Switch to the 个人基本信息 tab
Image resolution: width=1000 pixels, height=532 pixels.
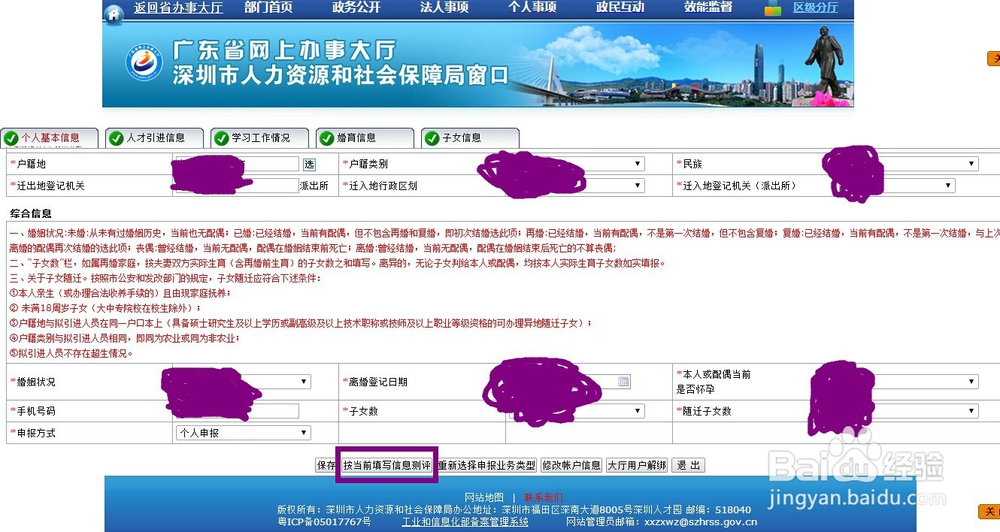point(50,138)
